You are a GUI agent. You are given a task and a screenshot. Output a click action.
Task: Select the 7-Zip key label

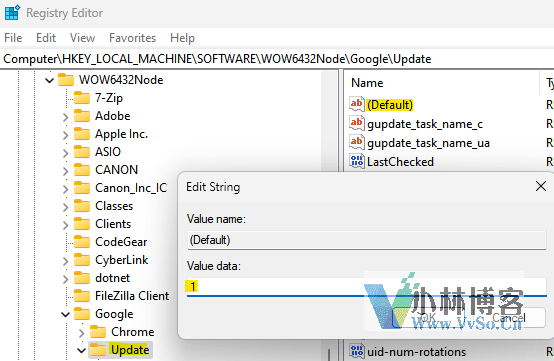pyautogui.click(x=109, y=98)
